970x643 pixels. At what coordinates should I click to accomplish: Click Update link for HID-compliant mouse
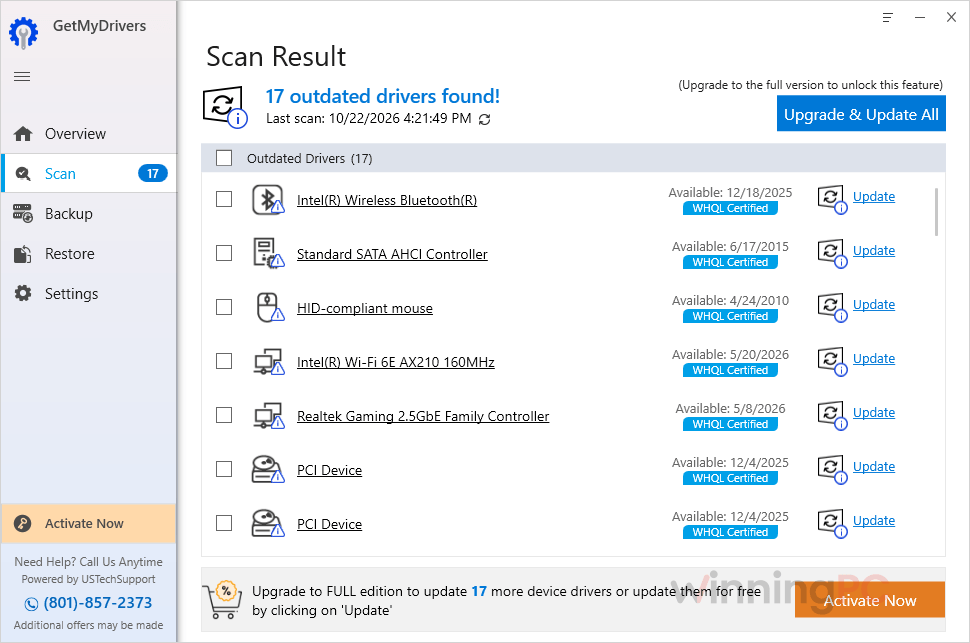click(x=873, y=304)
